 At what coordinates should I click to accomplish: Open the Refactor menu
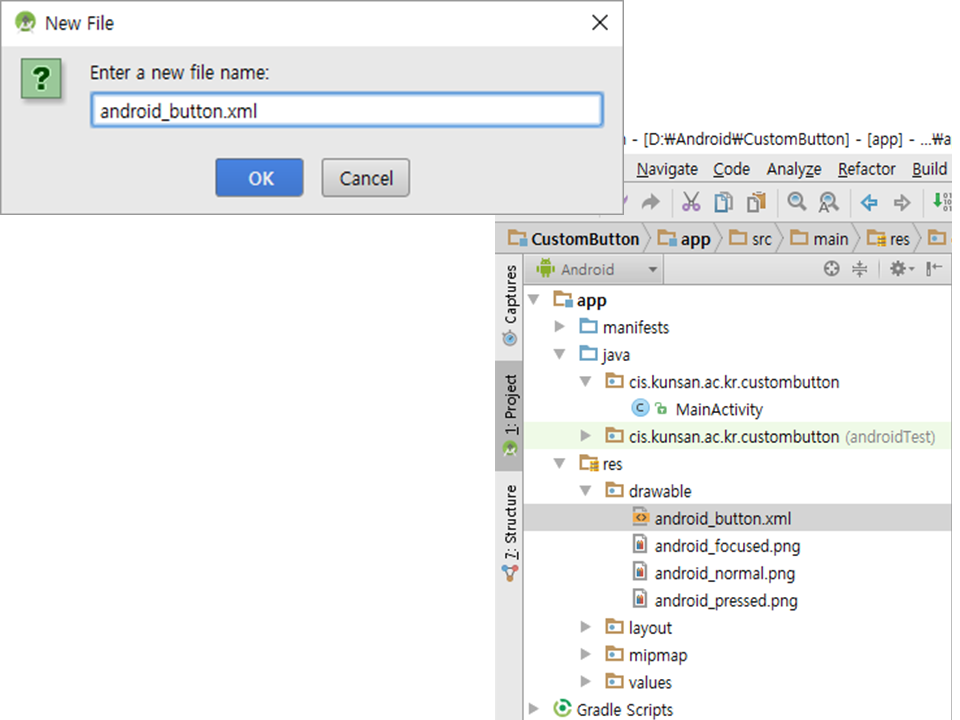click(x=866, y=169)
